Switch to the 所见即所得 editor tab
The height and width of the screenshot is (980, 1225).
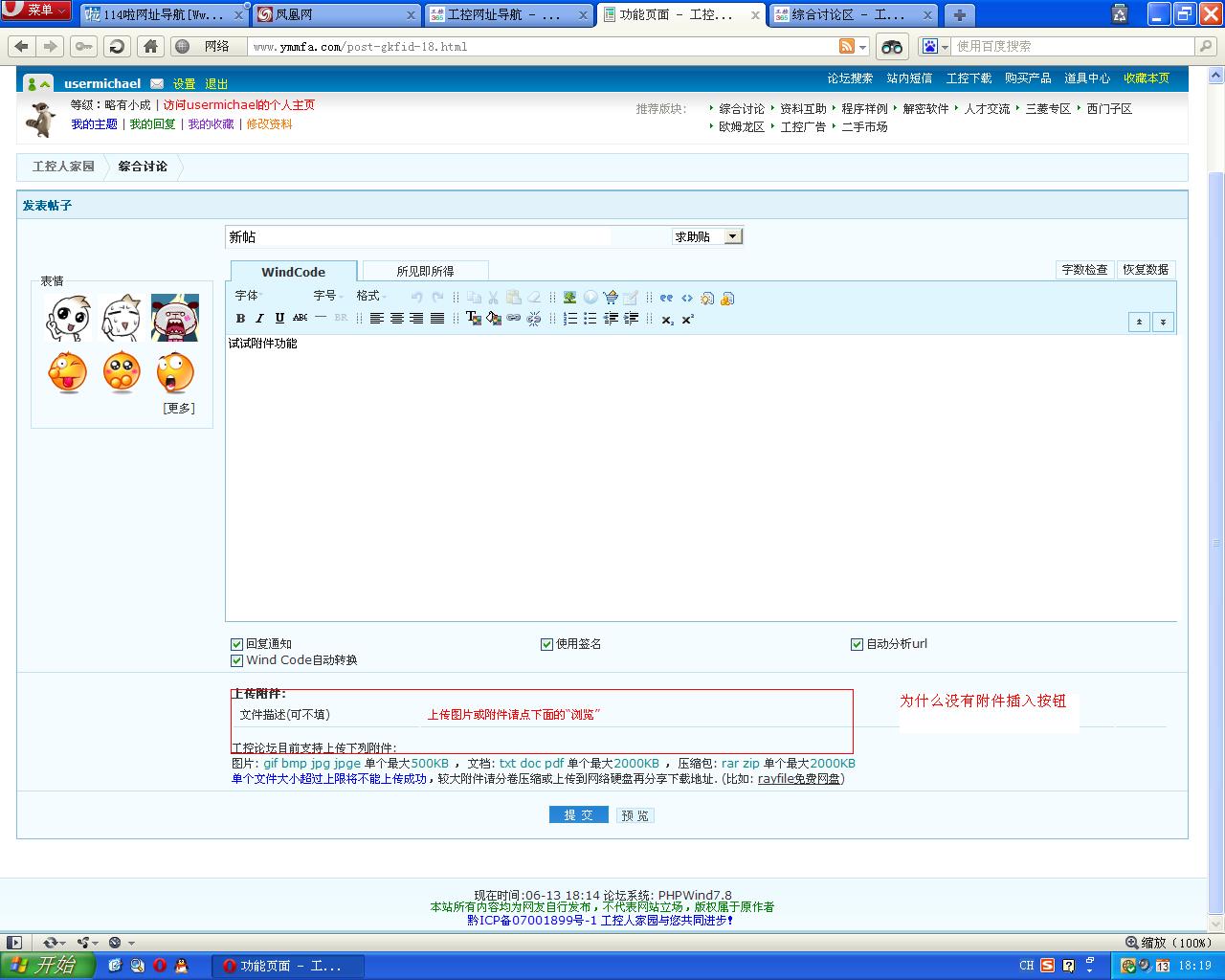click(425, 271)
